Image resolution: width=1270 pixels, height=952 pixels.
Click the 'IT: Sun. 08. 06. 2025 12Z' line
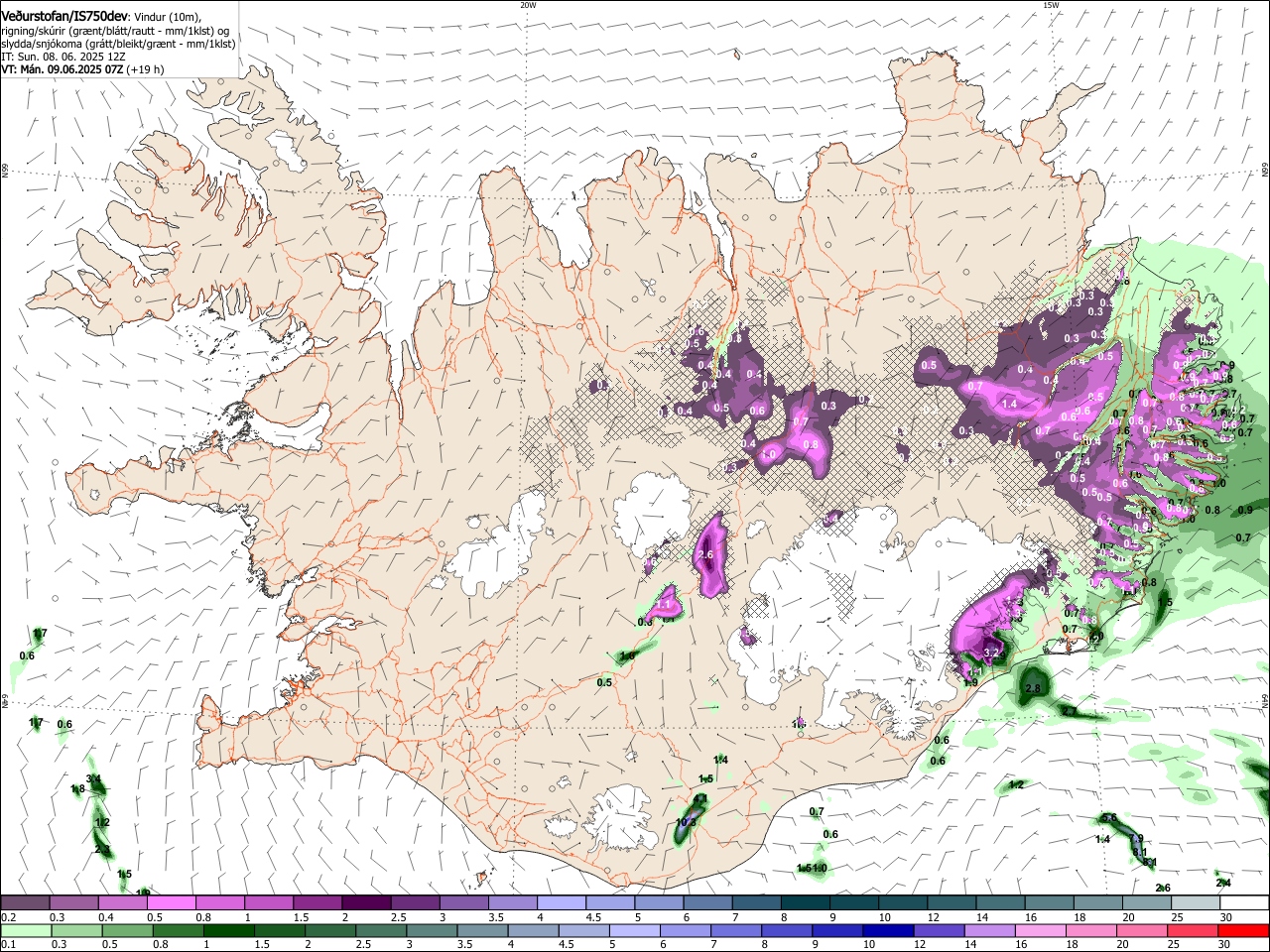click(x=65, y=57)
